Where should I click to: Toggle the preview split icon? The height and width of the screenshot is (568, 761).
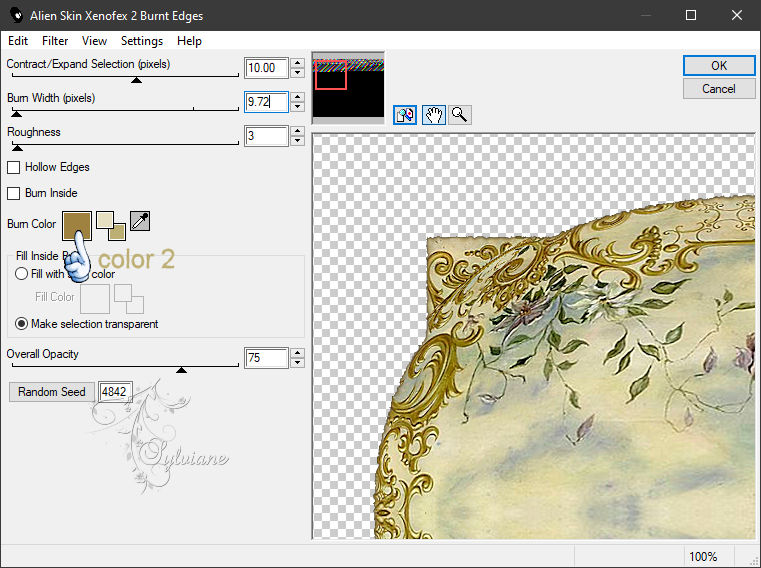(x=405, y=115)
